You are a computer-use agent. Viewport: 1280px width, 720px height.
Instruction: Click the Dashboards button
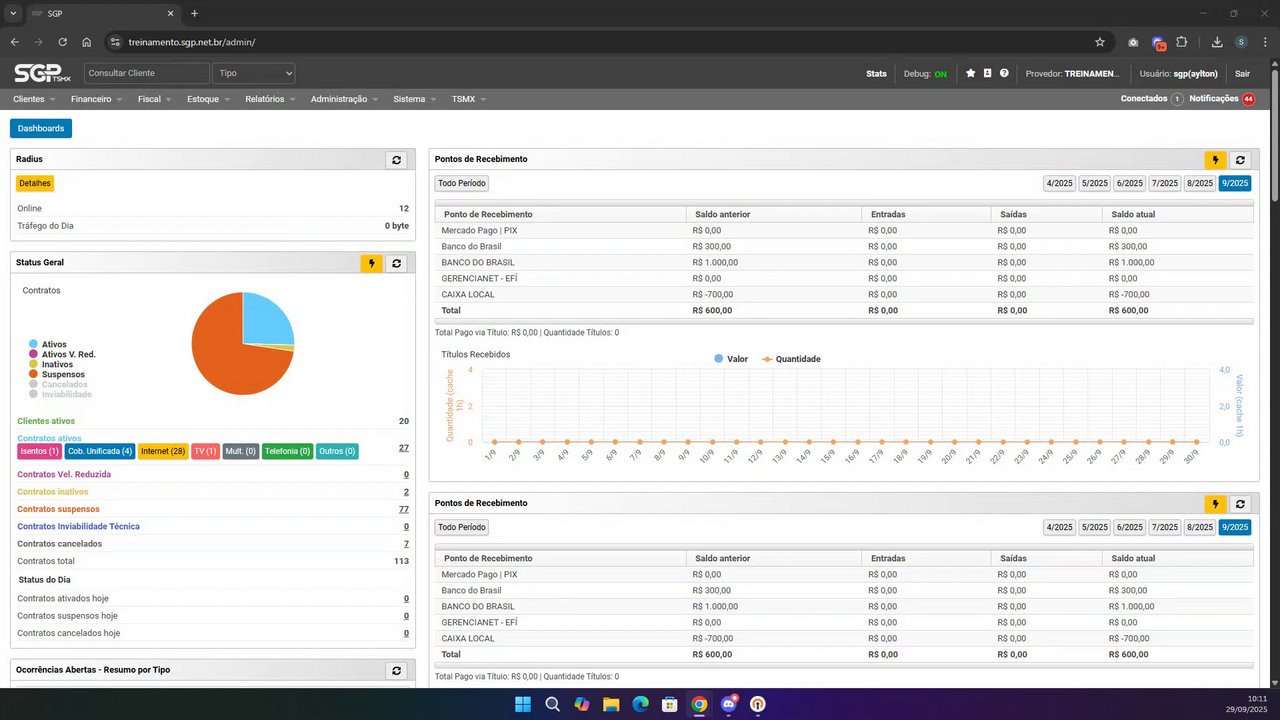tap(41, 128)
